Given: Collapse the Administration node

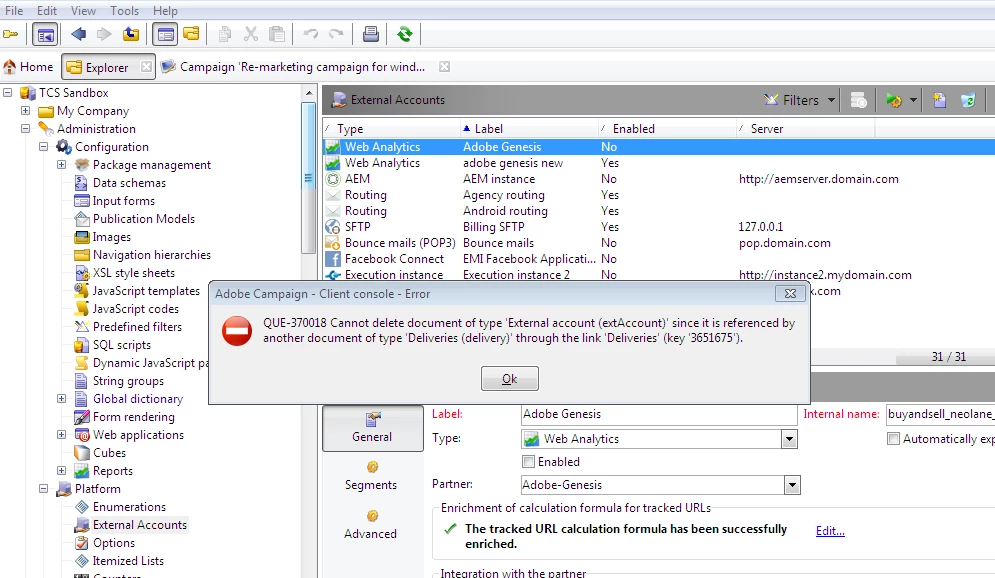Looking at the screenshot, I should [25, 128].
